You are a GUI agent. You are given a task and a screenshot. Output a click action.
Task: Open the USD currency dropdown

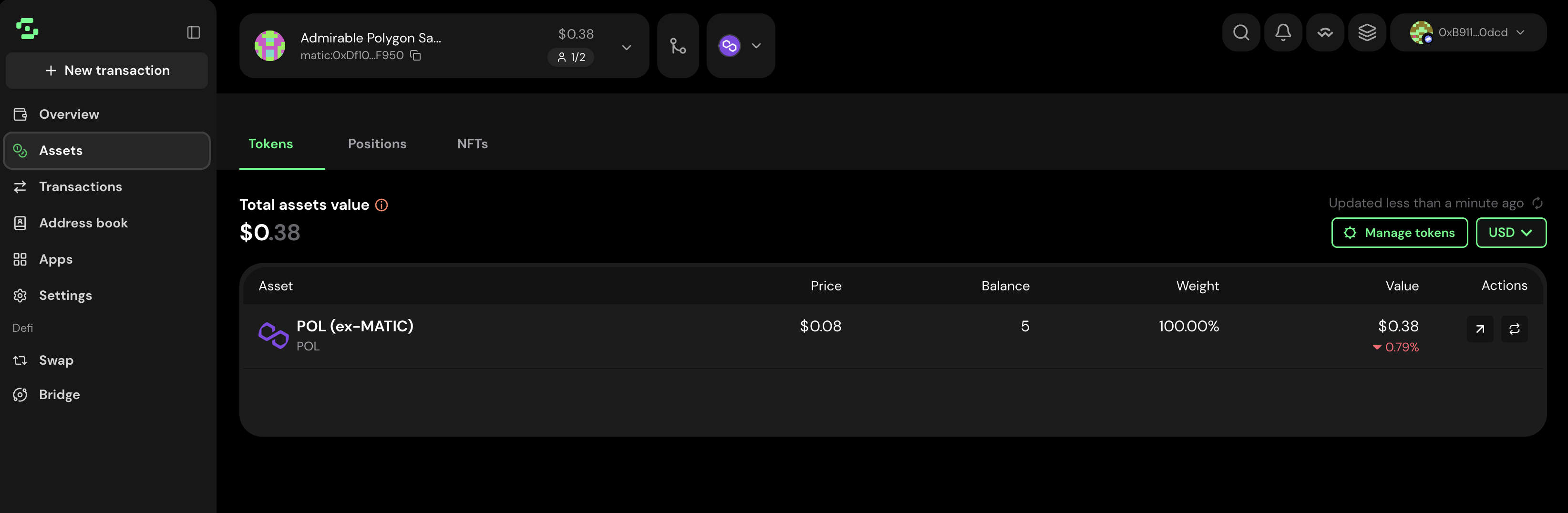coord(1510,233)
